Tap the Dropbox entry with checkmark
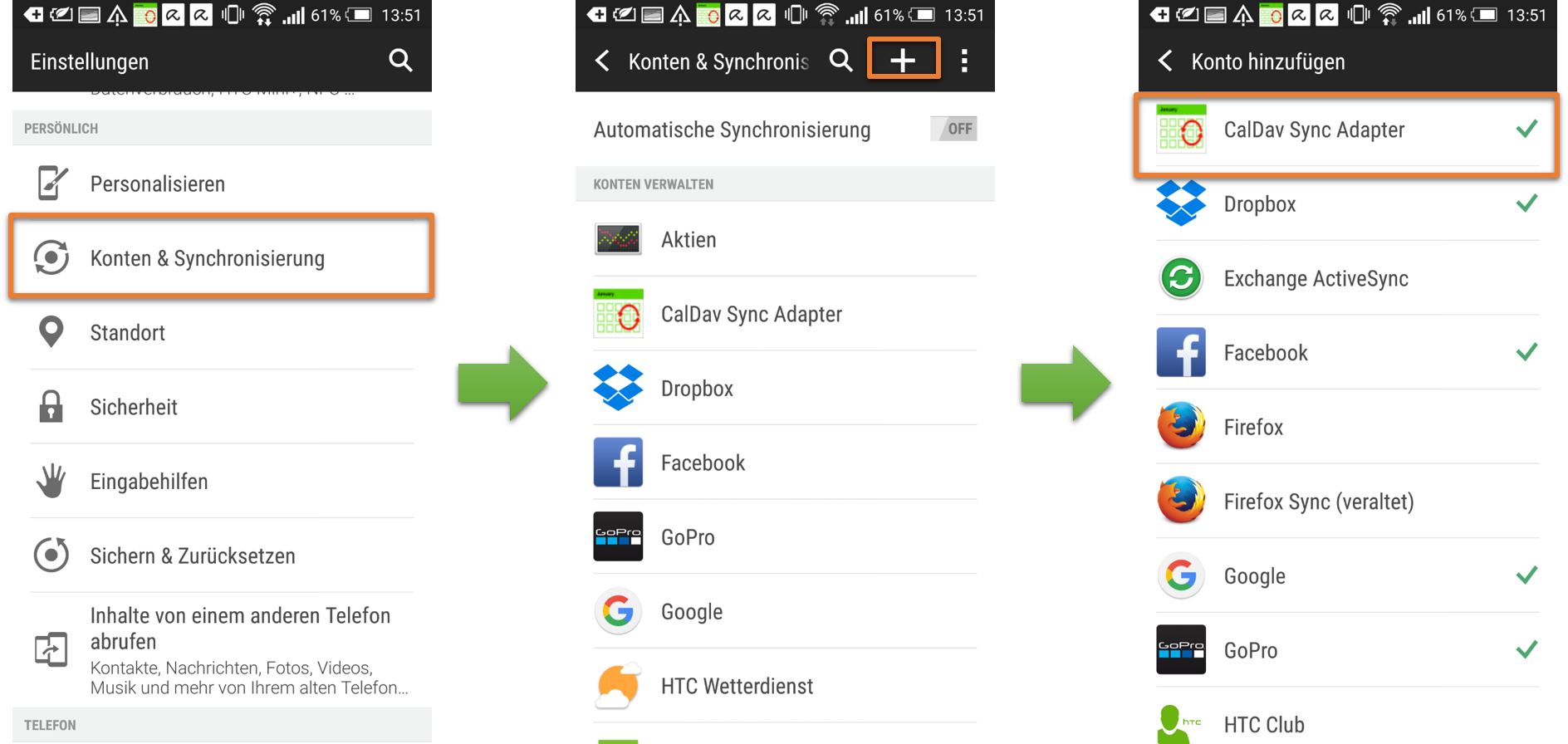1568x744 pixels. tap(1347, 204)
